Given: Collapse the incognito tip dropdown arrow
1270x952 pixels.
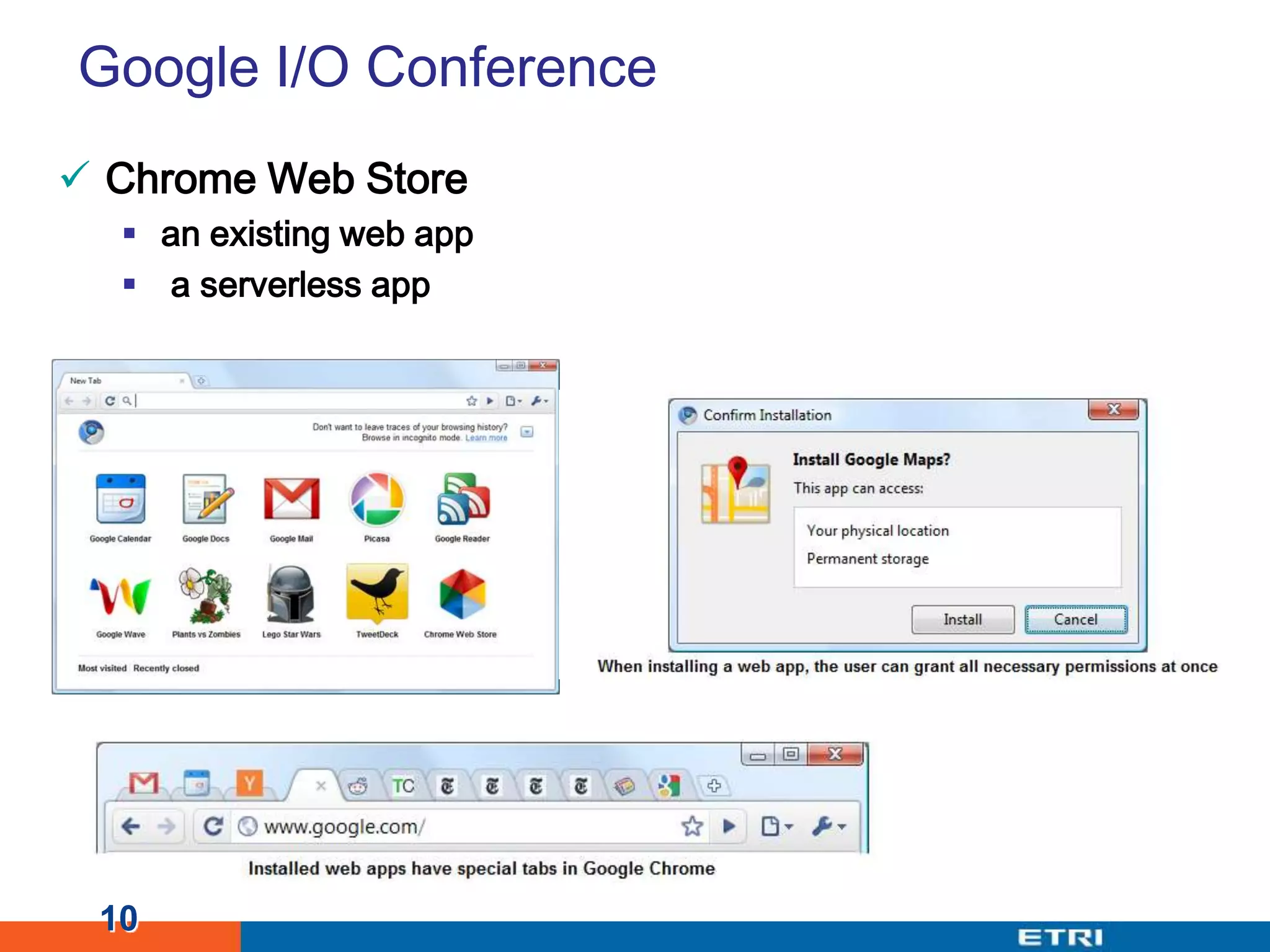Looking at the screenshot, I should tap(527, 432).
